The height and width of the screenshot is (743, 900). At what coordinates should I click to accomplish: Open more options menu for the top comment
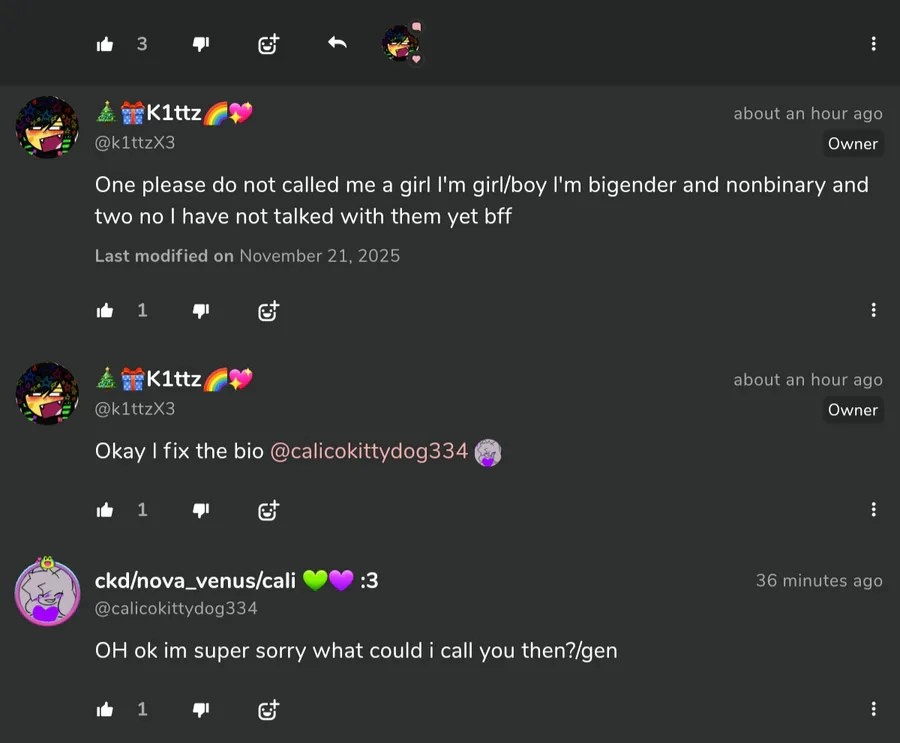point(873,44)
